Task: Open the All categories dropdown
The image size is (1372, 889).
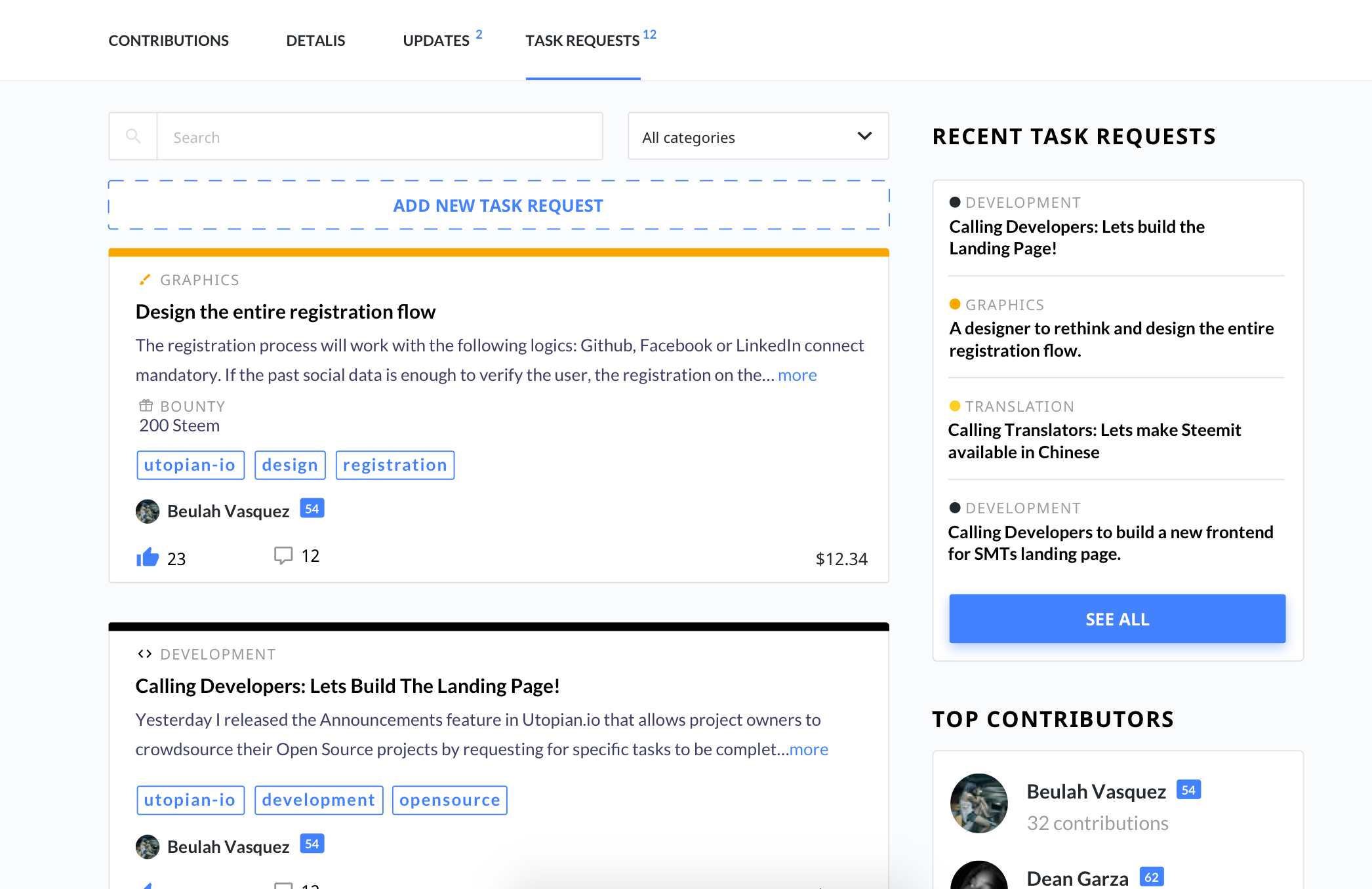Action: point(757,136)
